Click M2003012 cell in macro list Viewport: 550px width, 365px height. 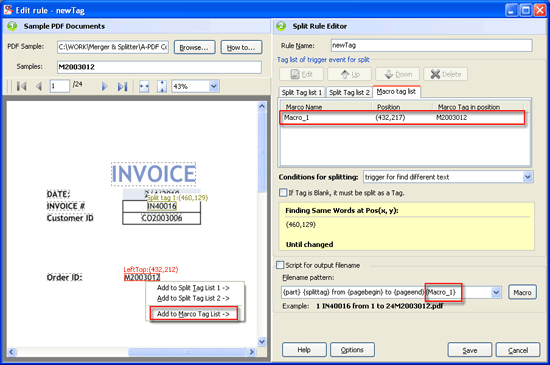pos(451,117)
